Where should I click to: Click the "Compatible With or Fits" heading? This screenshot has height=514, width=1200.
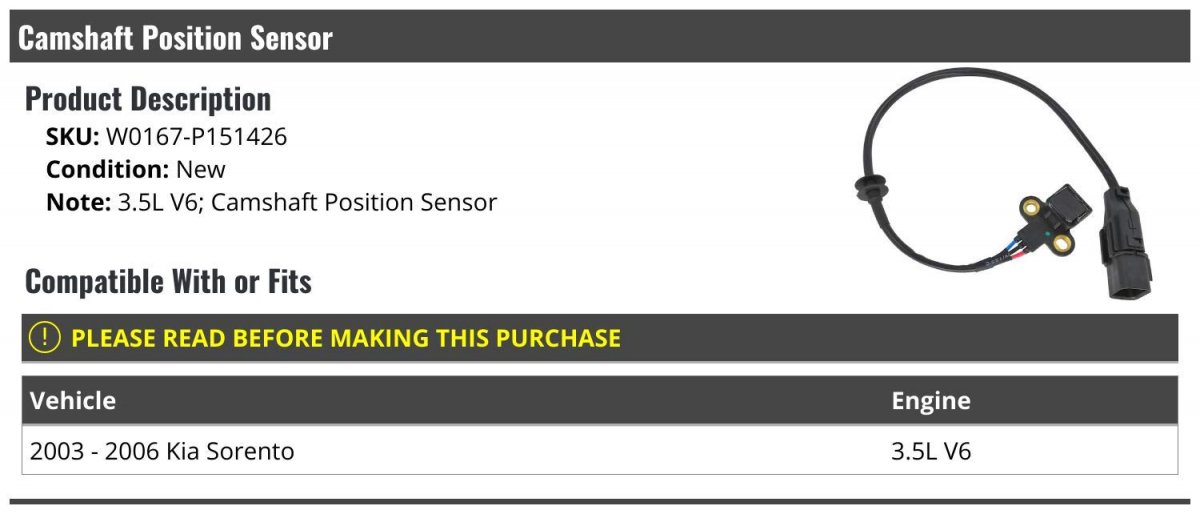(x=168, y=282)
